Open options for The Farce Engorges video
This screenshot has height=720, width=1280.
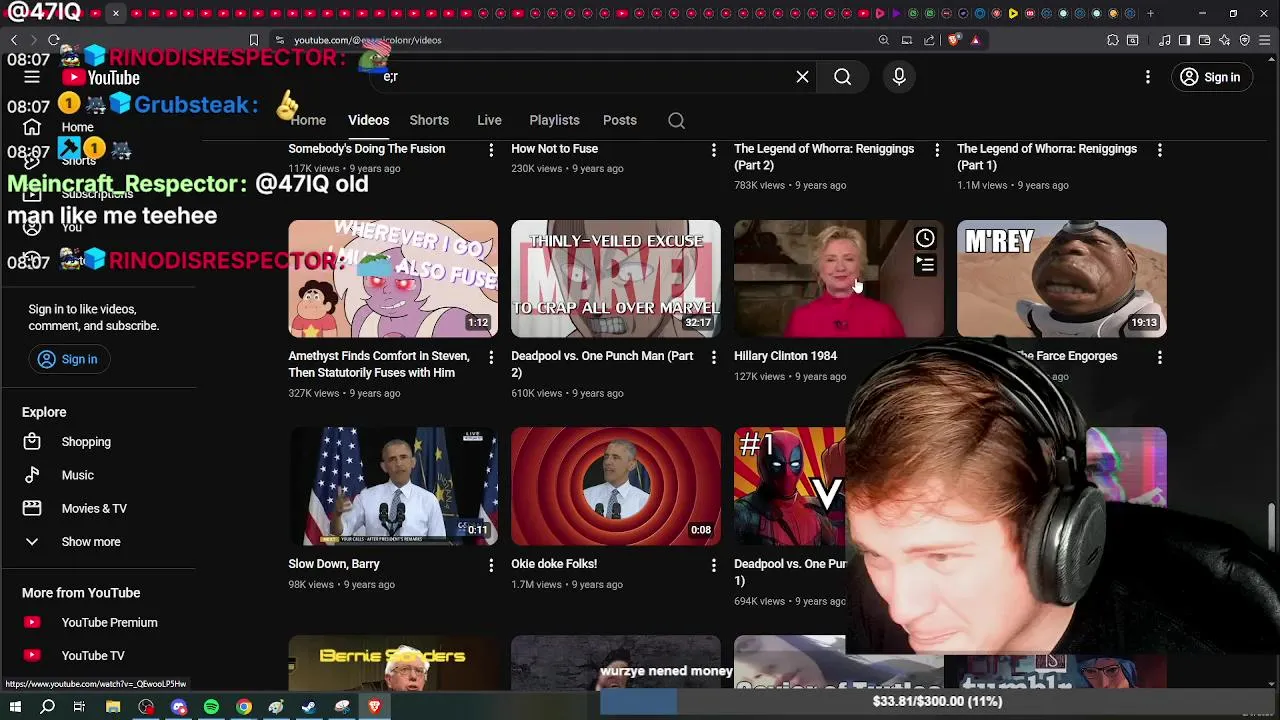[x=1159, y=357]
